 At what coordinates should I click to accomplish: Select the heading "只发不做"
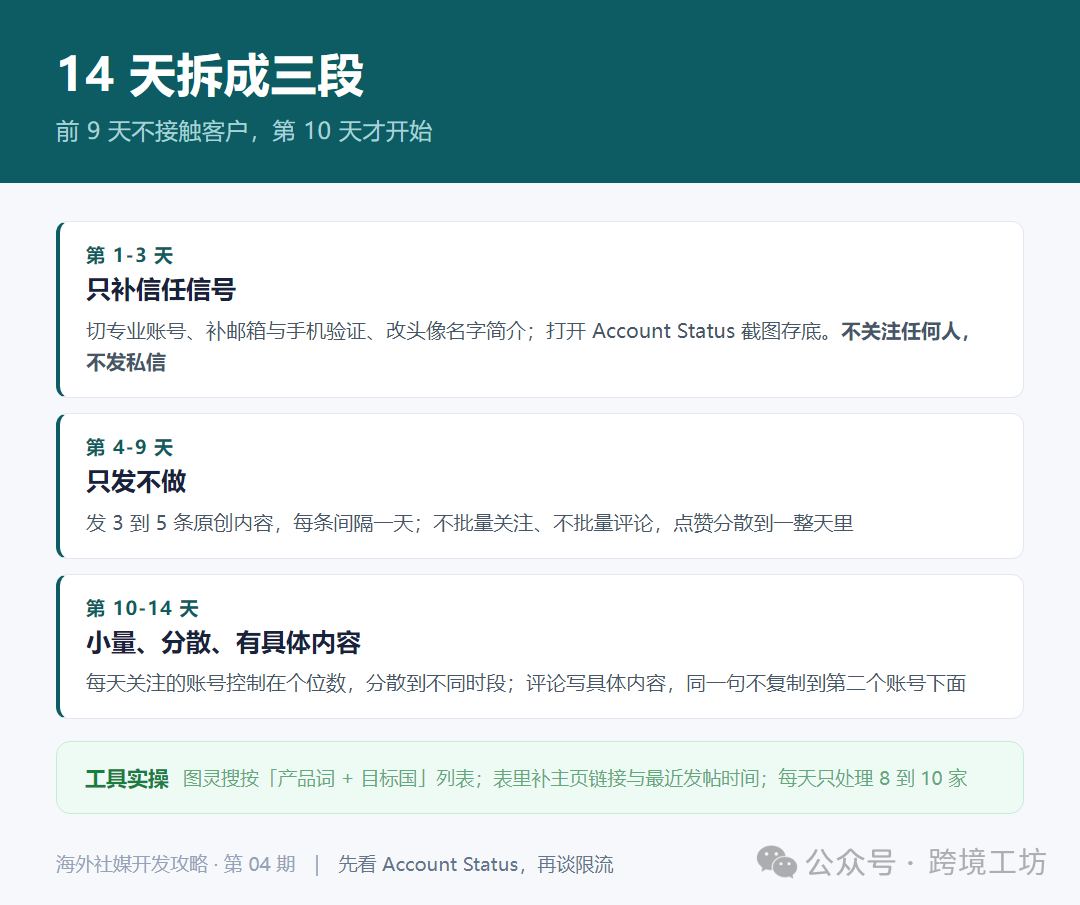pos(136,481)
